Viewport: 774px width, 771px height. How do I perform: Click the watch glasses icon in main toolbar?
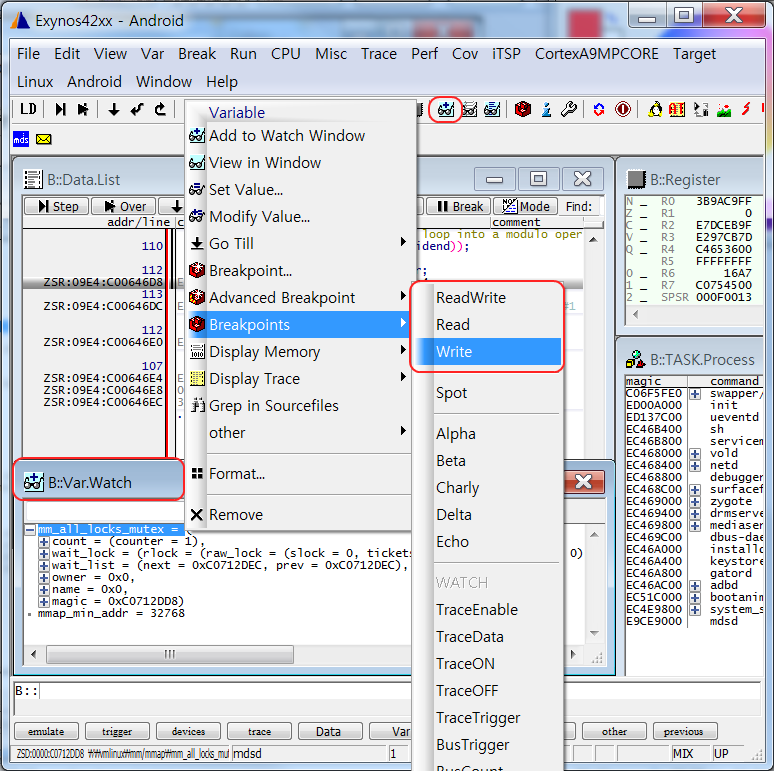point(445,109)
